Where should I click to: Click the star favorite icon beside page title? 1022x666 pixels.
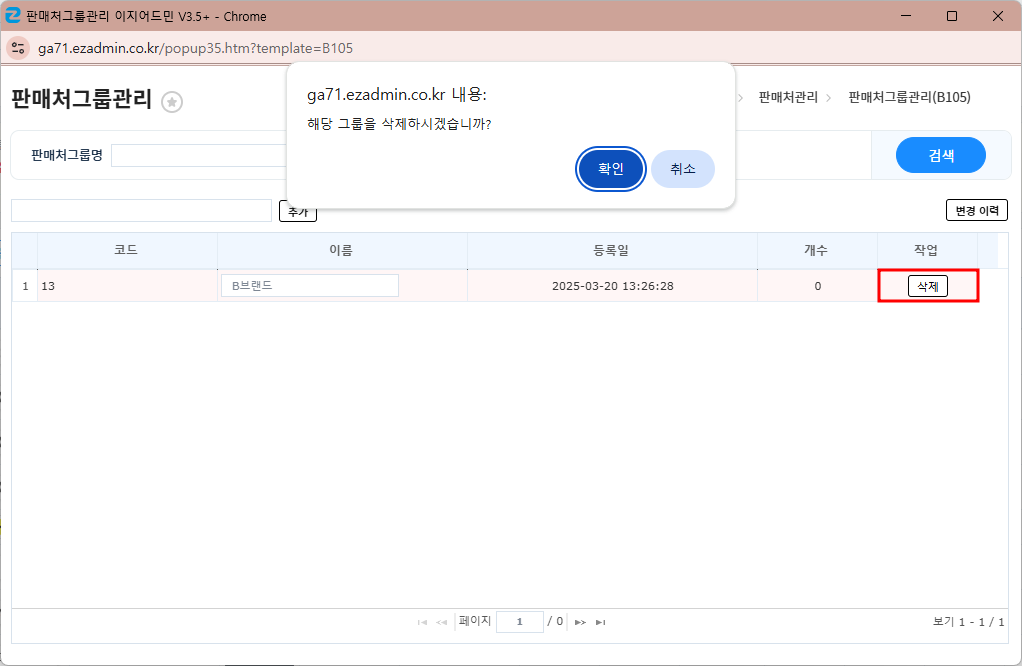point(172,102)
